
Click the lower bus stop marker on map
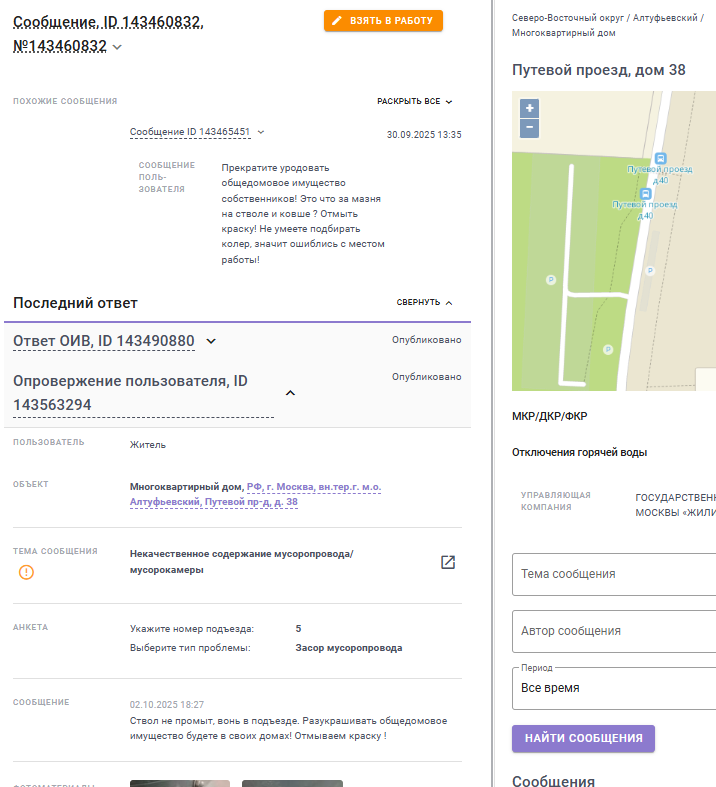coord(646,194)
